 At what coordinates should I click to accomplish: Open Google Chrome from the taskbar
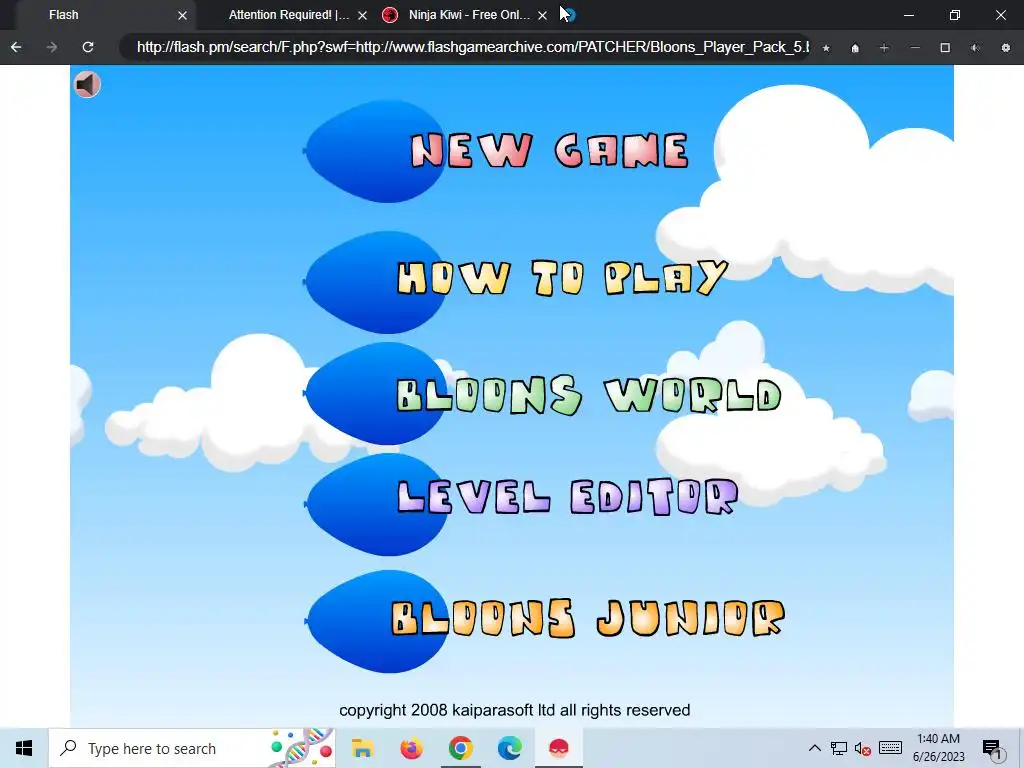[460, 748]
